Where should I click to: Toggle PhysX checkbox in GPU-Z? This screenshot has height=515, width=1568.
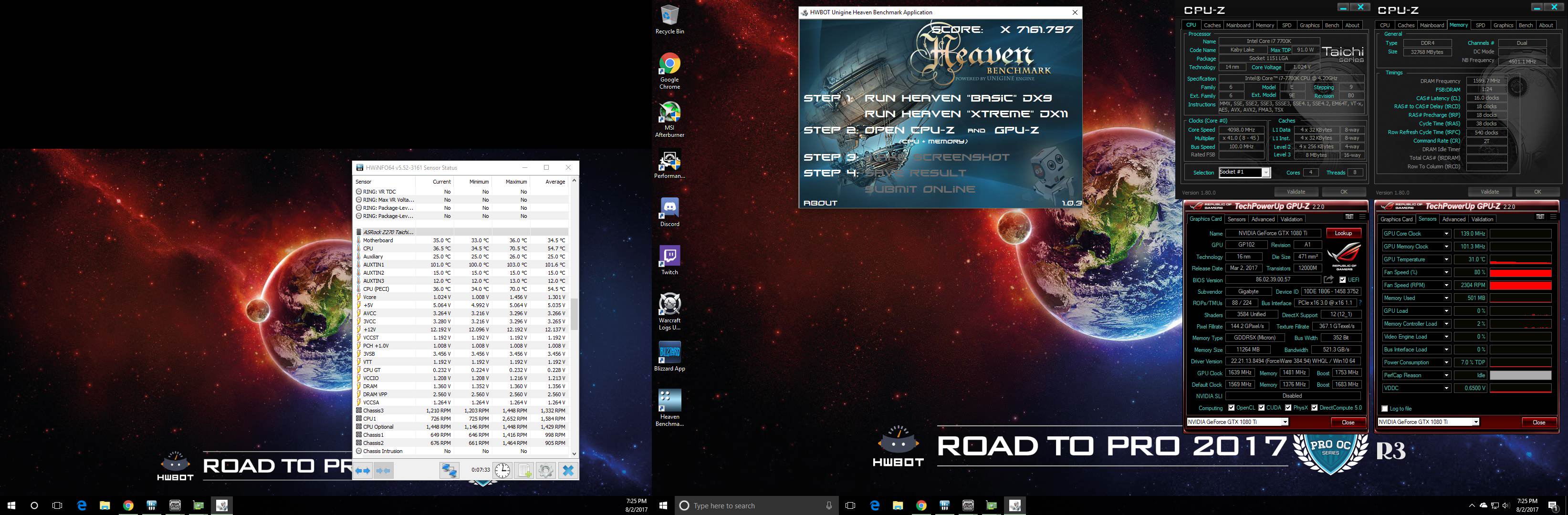coord(1288,408)
